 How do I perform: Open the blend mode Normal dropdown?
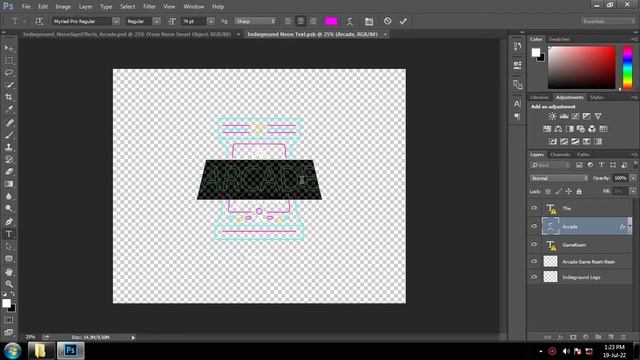559,178
